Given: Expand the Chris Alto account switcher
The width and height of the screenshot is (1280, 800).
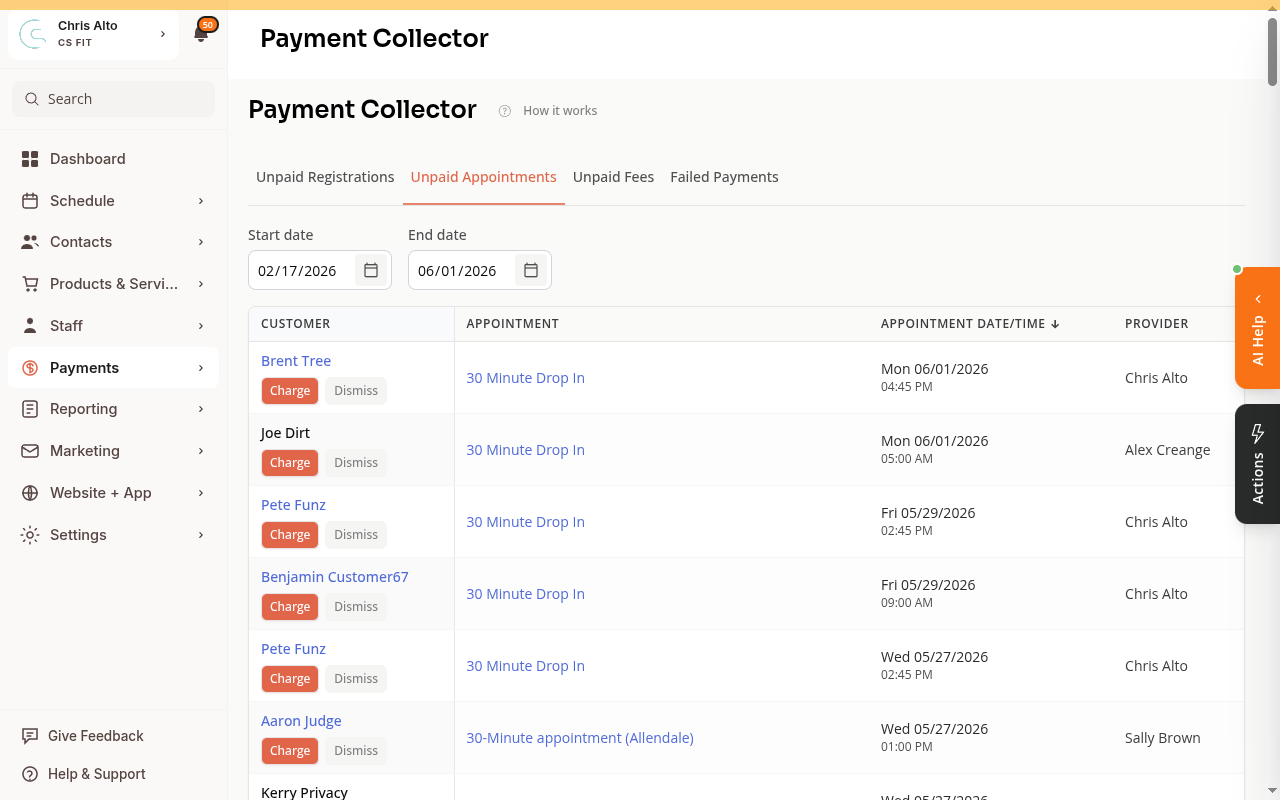Looking at the screenshot, I should tap(163, 34).
